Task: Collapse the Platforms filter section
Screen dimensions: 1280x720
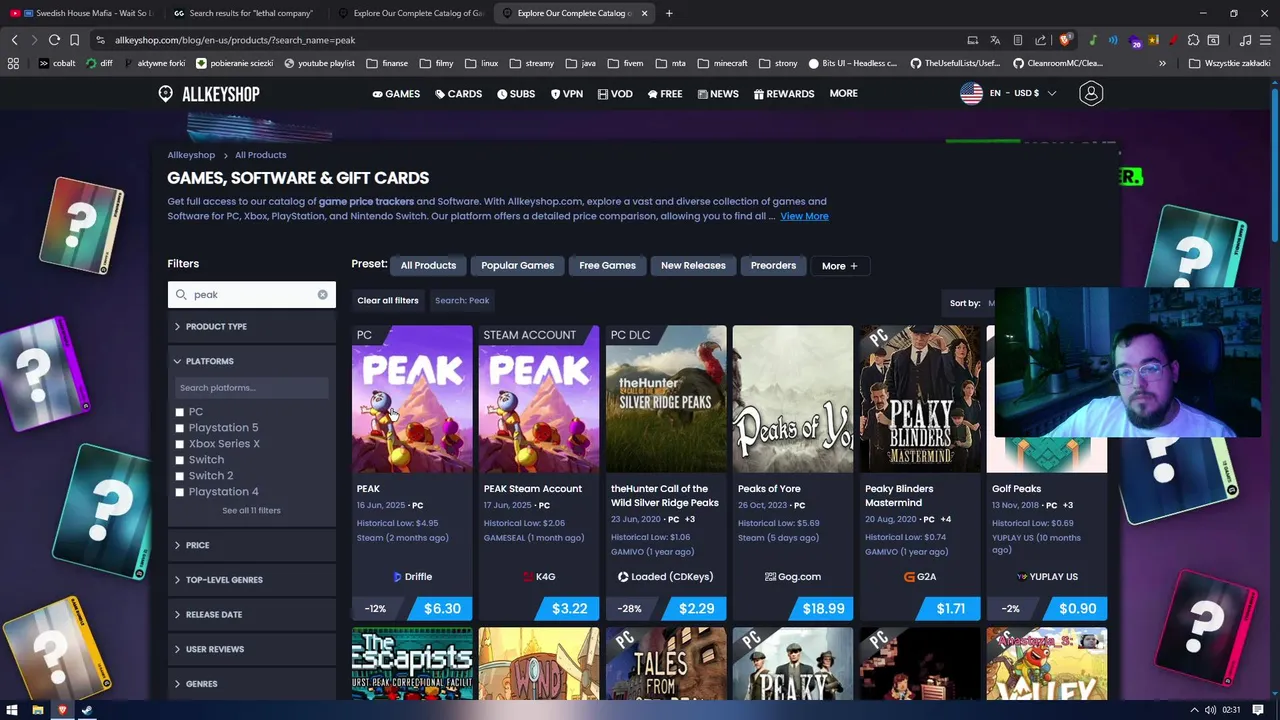Action: [x=251, y=361]
